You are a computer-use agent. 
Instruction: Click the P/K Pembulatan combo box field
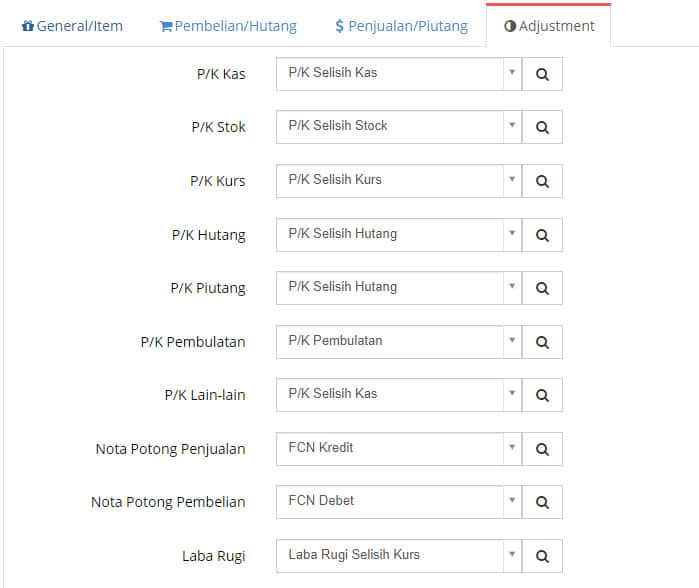tap(399, 342)
